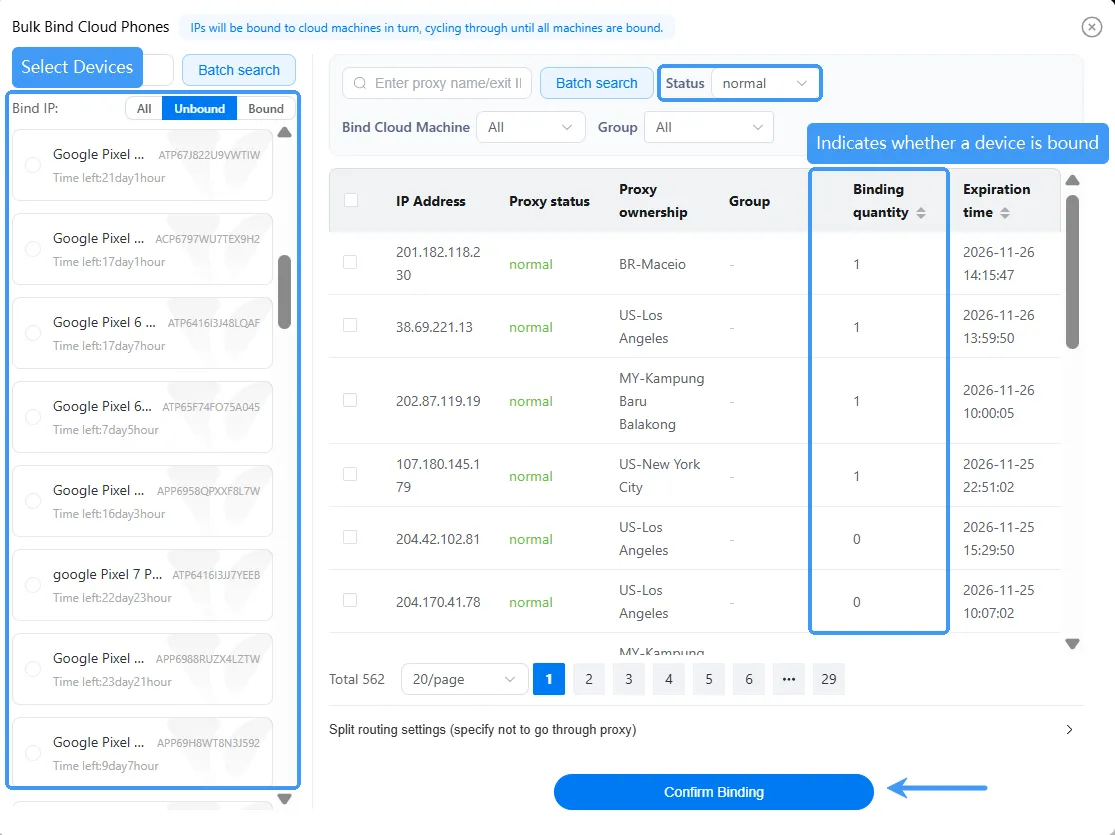Click proxy table scroll-up arrow
This screenshot has width=1115, height=835.
1072,181
